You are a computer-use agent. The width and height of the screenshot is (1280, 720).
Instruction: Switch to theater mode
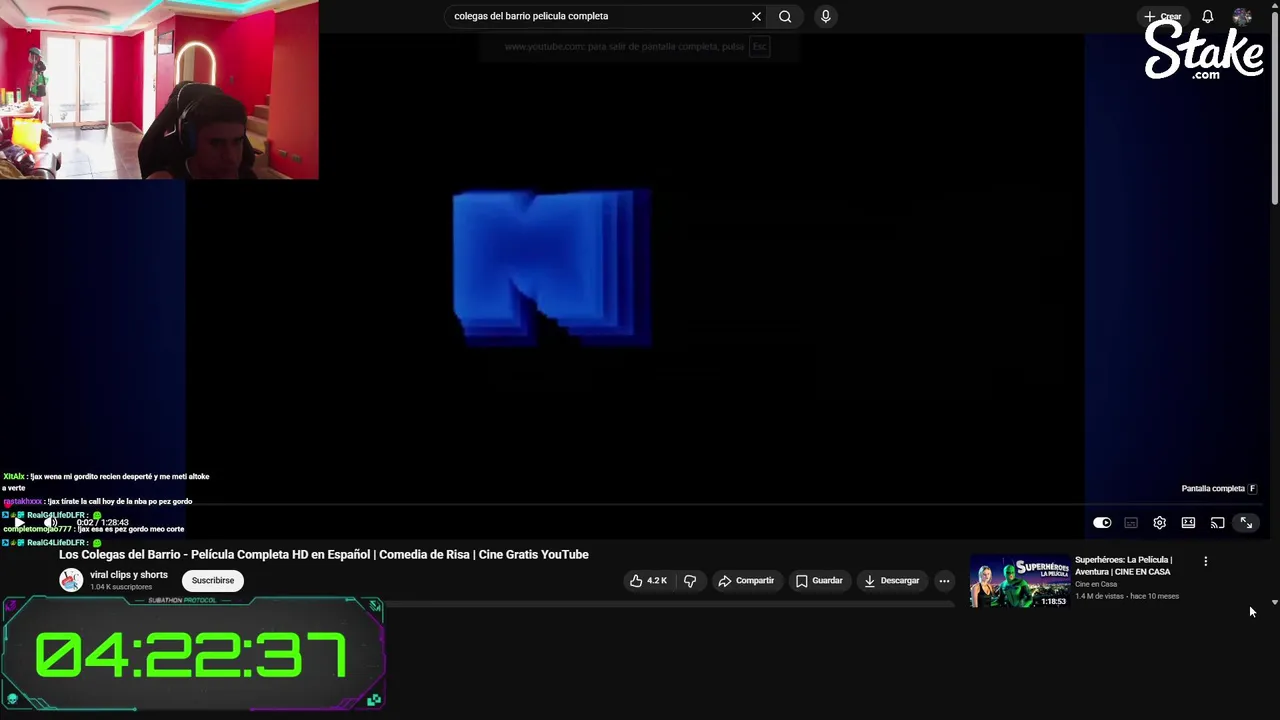pos(1188,523)
